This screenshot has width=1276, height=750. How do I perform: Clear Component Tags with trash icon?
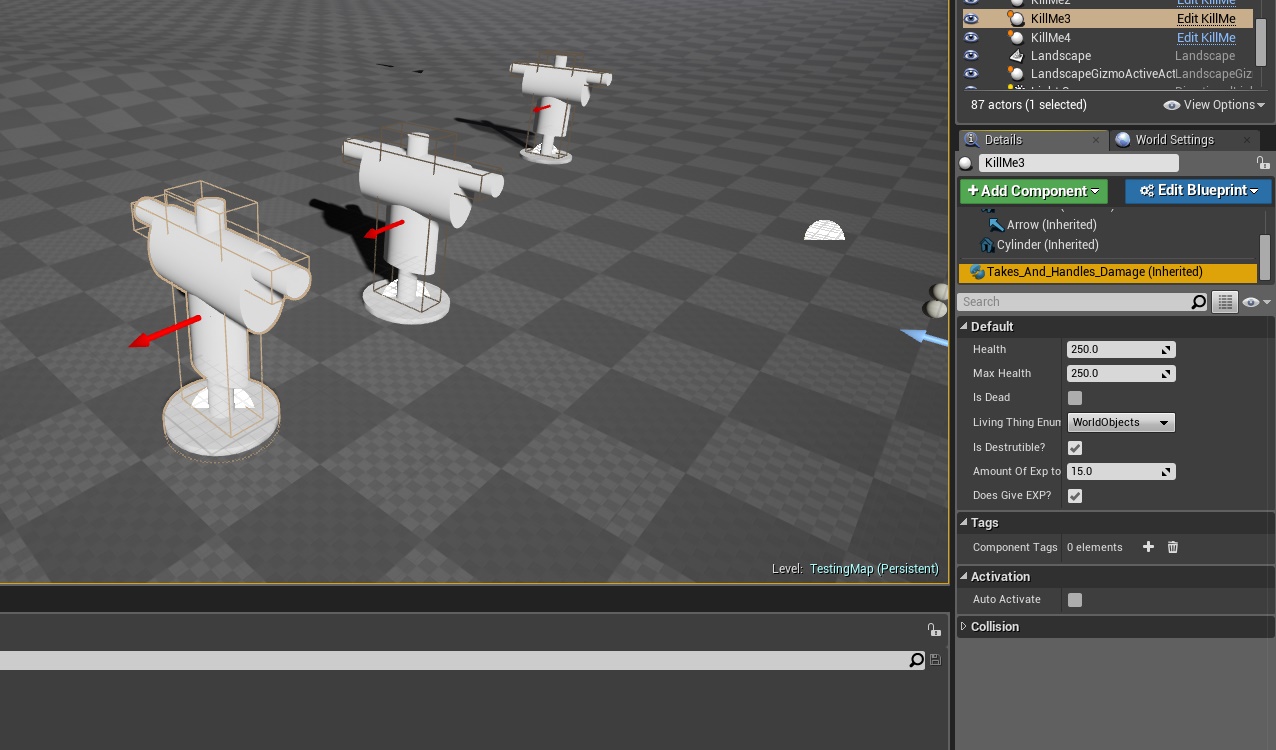tap(1173, 547)
